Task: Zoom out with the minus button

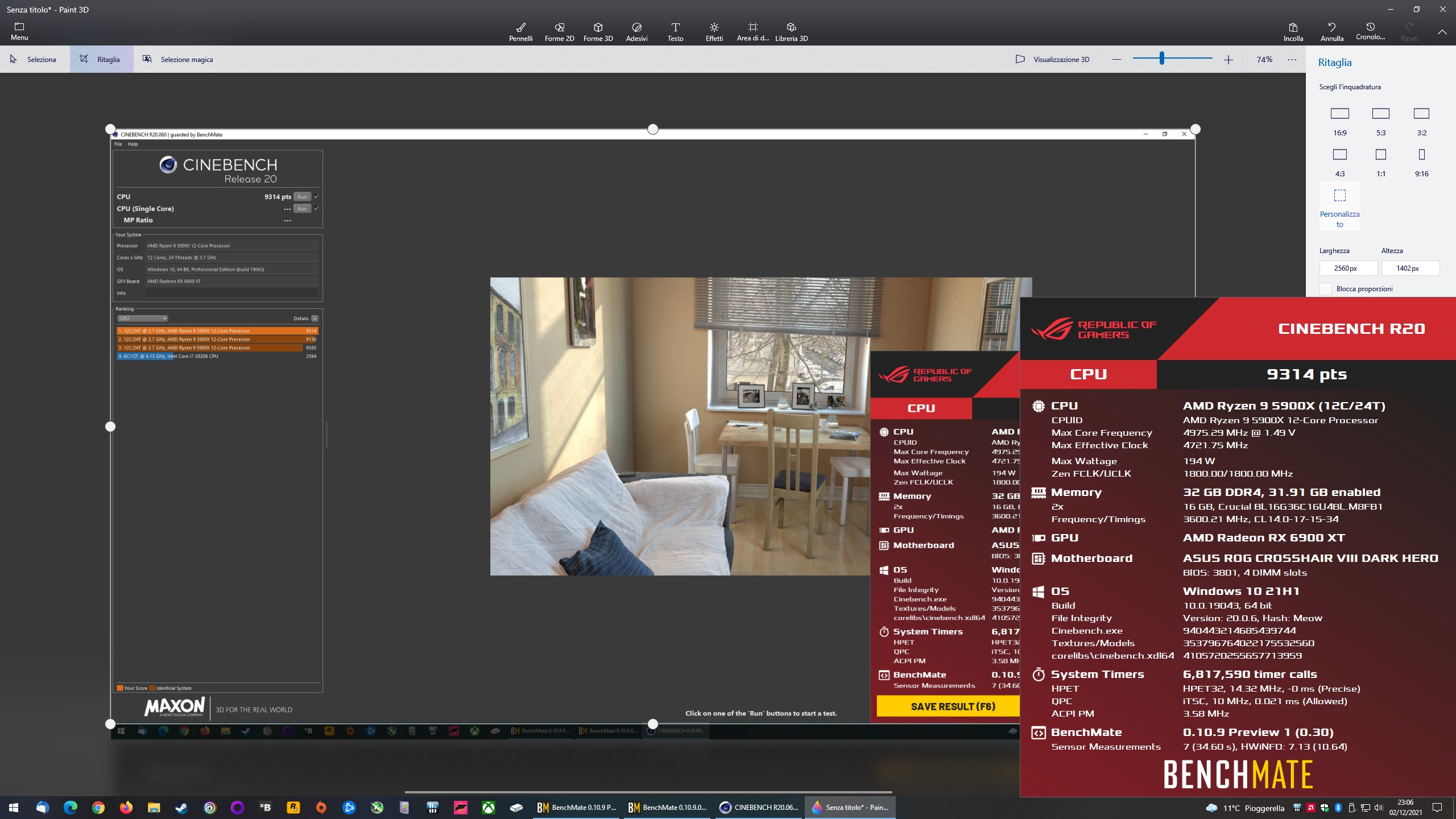Action: [1116, 59]
